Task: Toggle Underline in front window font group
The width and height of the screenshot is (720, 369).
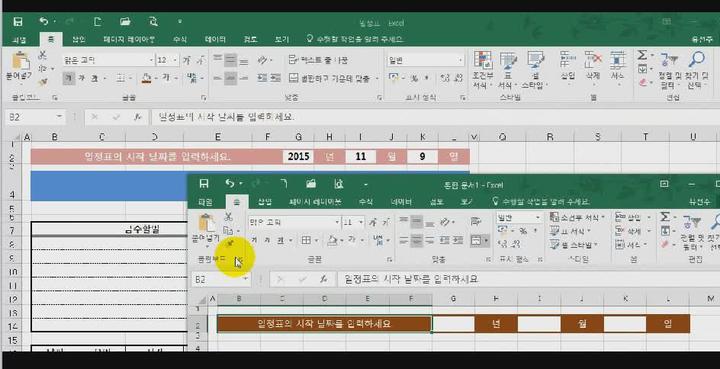Action: tap(280, 240)
